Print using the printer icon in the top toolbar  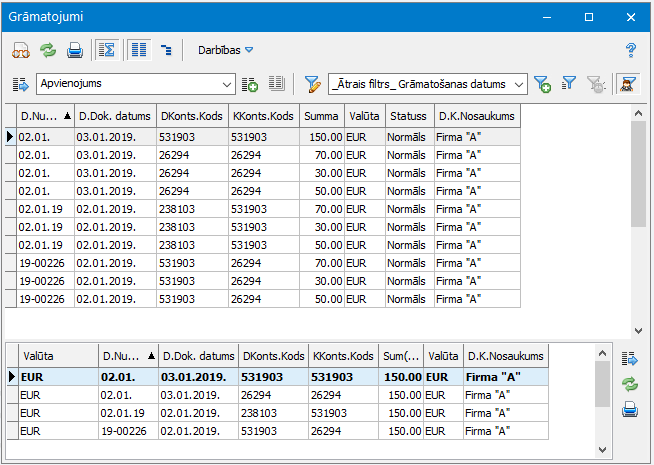(x=75, y=50)
